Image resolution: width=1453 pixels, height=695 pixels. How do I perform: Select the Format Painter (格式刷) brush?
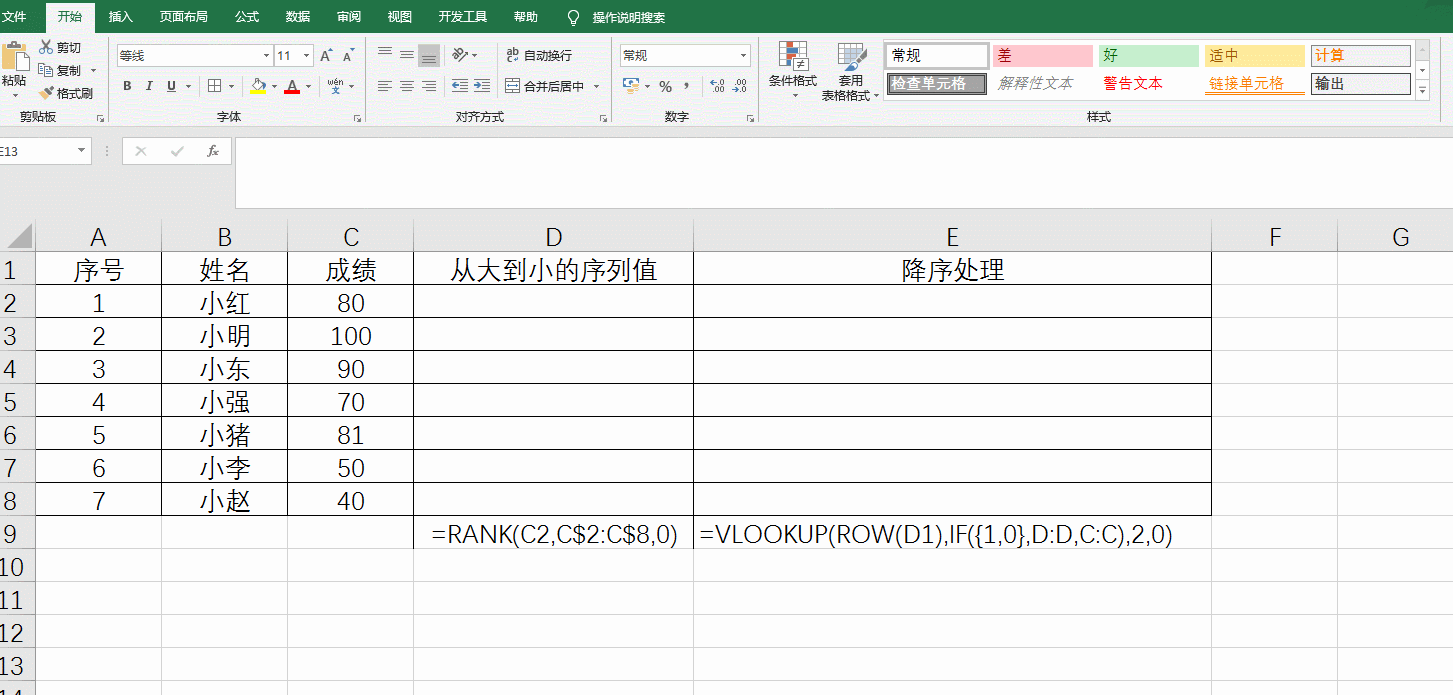point(46,93)
